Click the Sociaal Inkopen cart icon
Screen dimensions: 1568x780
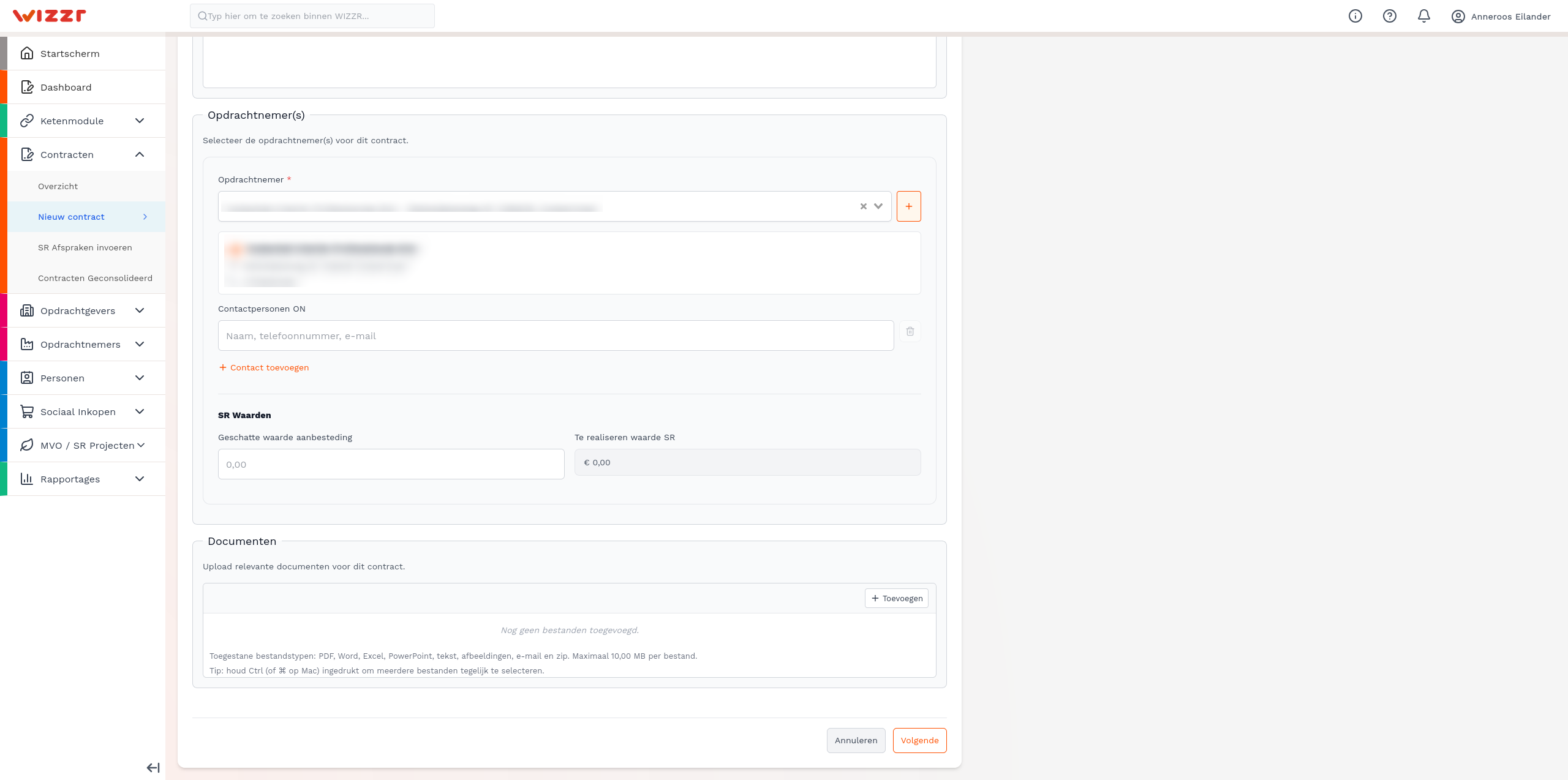[27, 411]
